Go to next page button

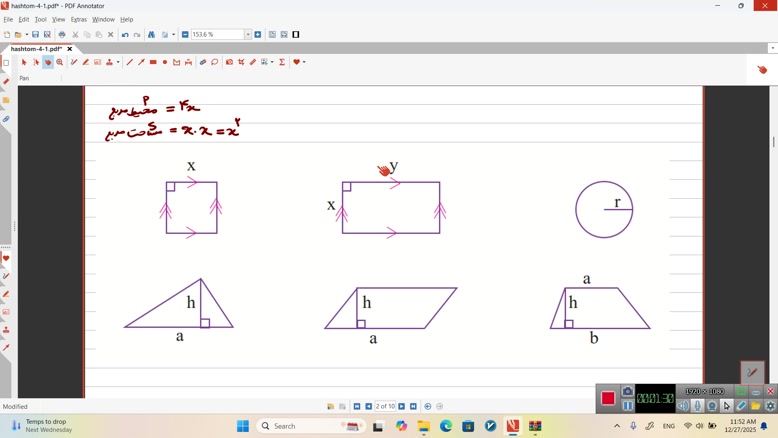point(402,407)
